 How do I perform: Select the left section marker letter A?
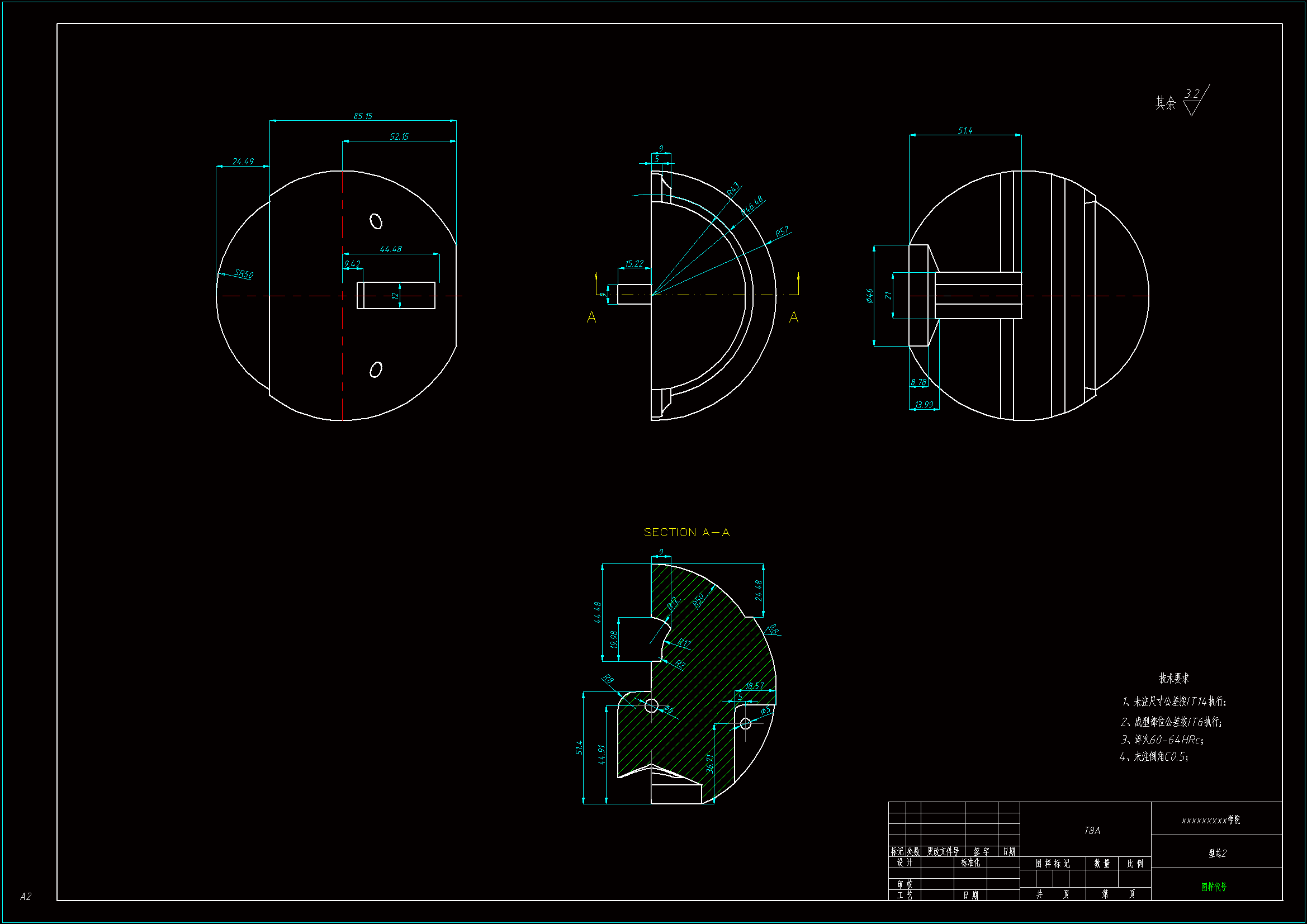click(x=591, y=318)
